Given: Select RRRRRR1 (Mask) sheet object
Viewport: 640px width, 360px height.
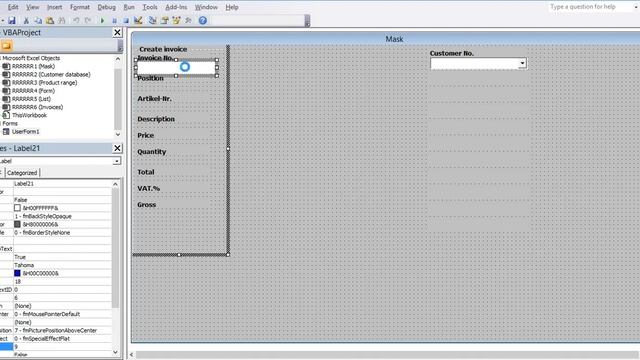Looking at the screenshot, I should click(33, 66).
